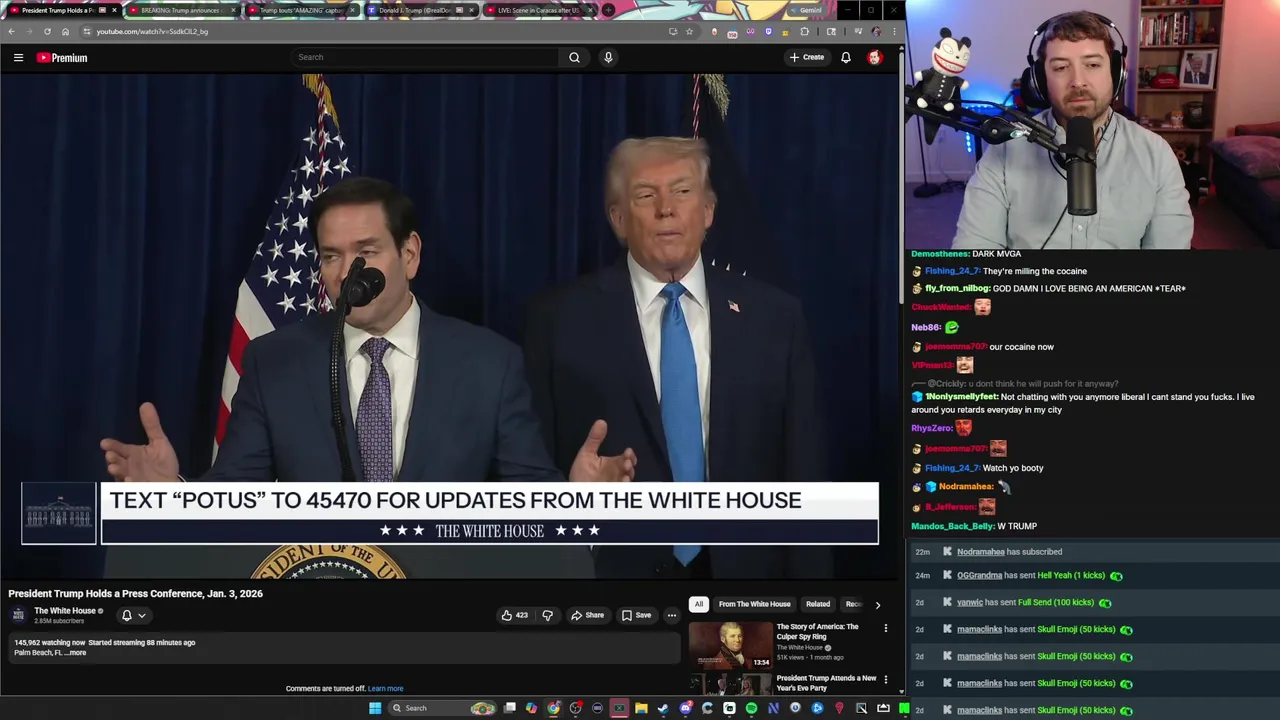Bookmark this page with the star icon
The height and width of the screenshot is (720, 1280).
689,31
